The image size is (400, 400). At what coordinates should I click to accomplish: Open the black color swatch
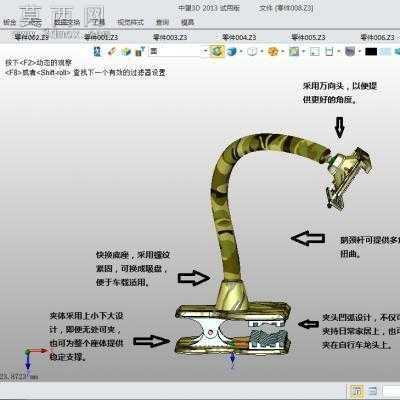click(371, 52)
